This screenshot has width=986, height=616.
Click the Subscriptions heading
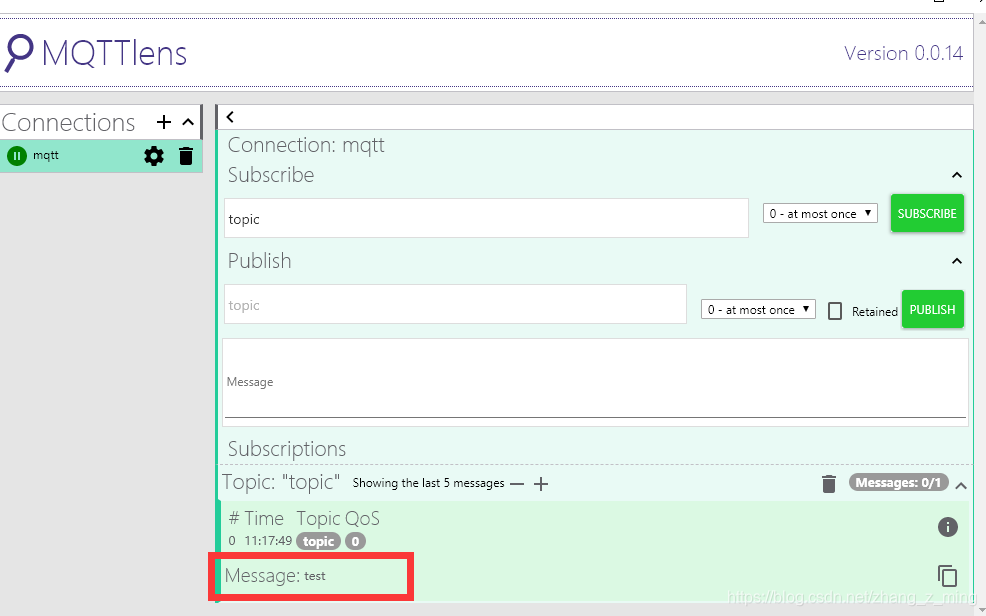coord(287,449)
